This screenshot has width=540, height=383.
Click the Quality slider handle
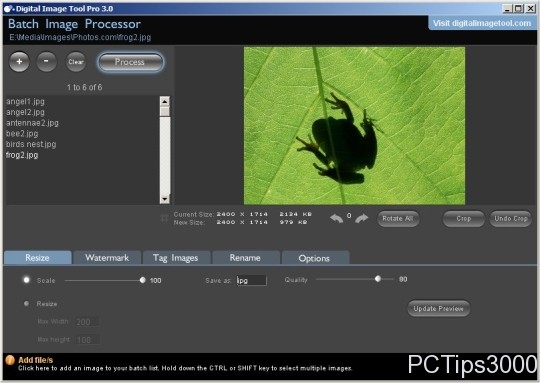pyautogui.click(x=378, y=279)
